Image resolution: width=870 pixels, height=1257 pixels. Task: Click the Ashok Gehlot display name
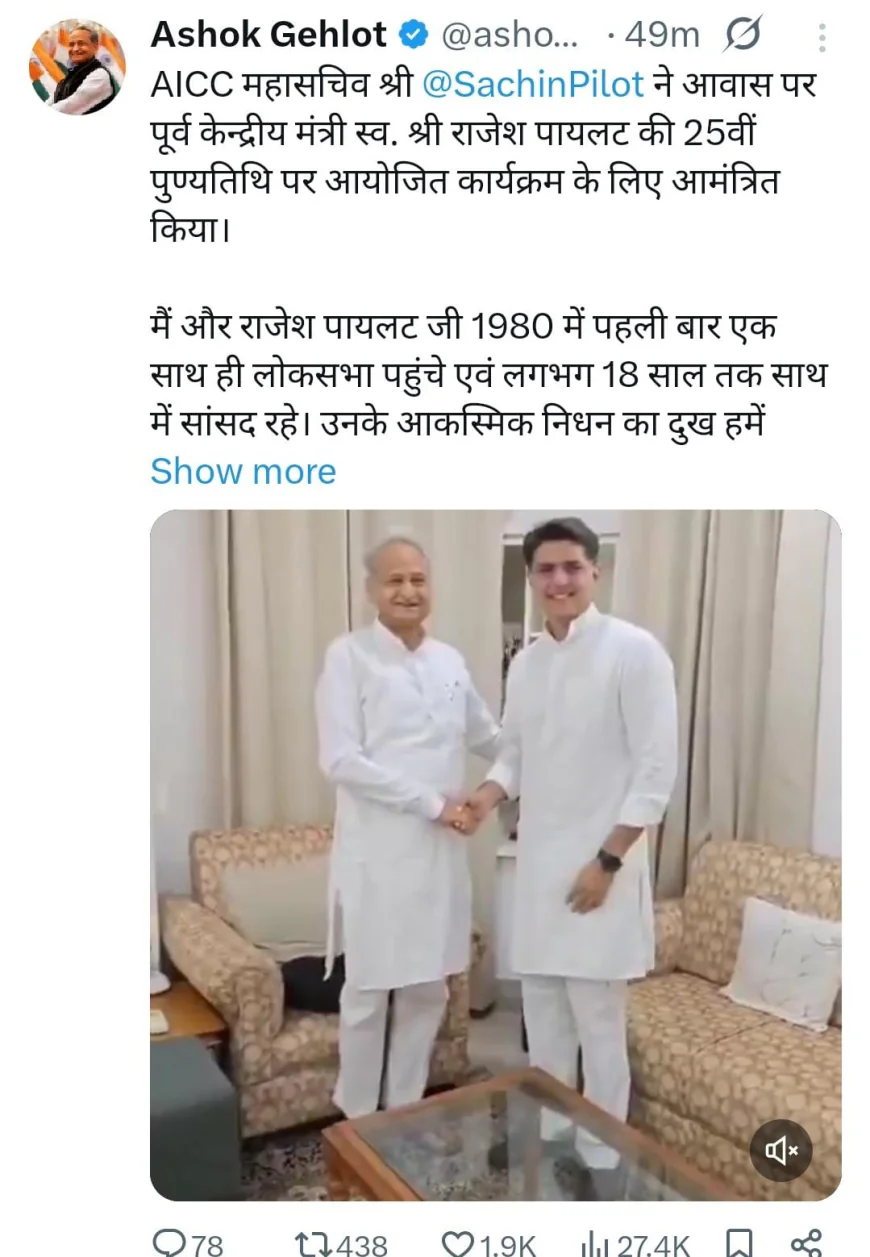268,35
